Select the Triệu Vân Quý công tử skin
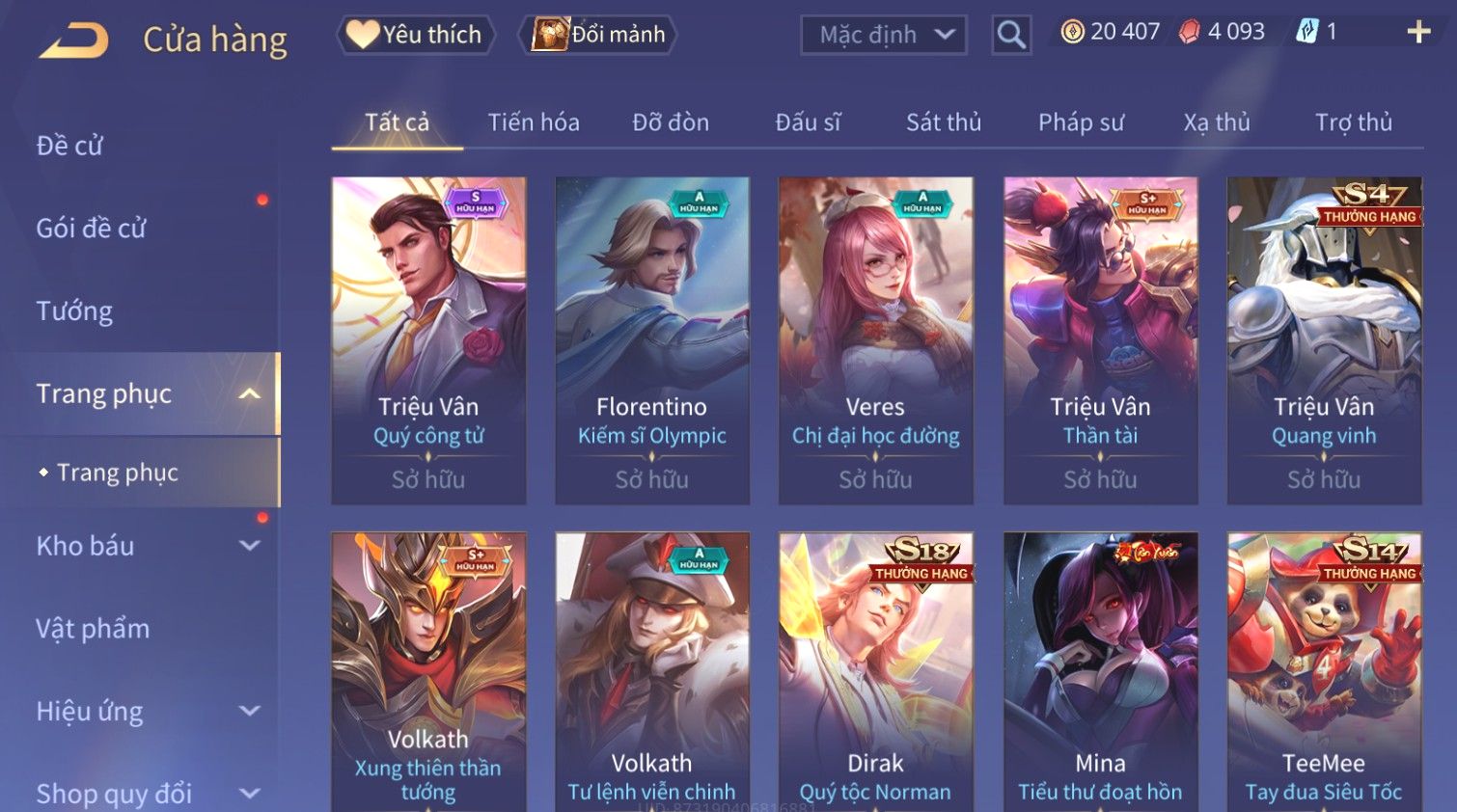Image resolution: width=1457 pixels, height=812 pixels. coord(428,340)
